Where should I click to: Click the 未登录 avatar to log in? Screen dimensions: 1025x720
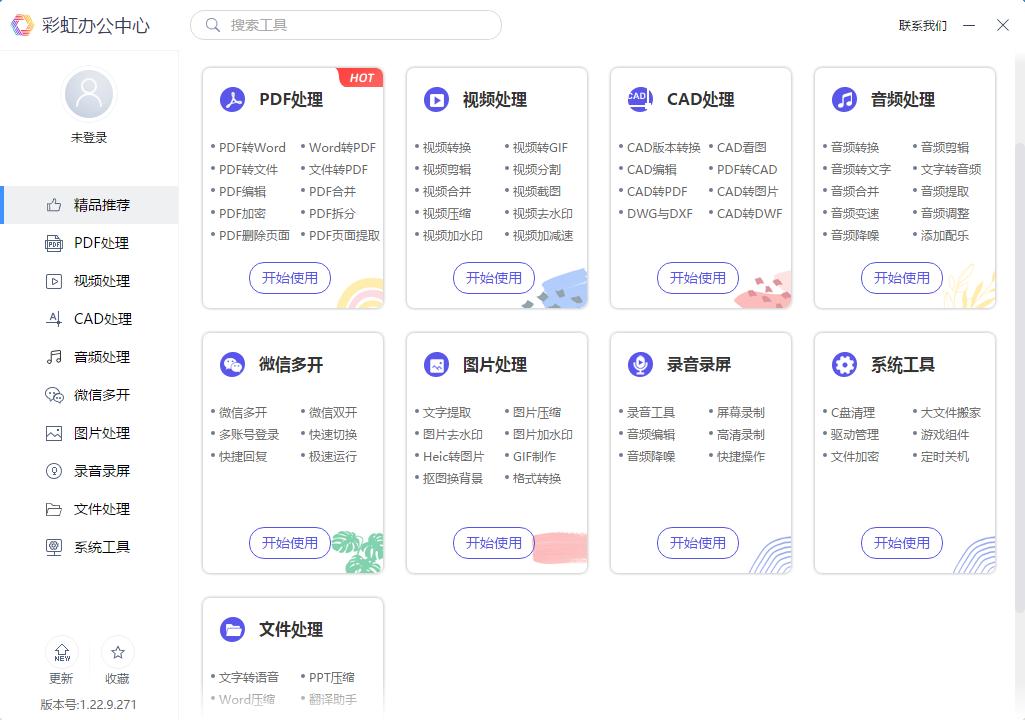click(x=88, y=93)
